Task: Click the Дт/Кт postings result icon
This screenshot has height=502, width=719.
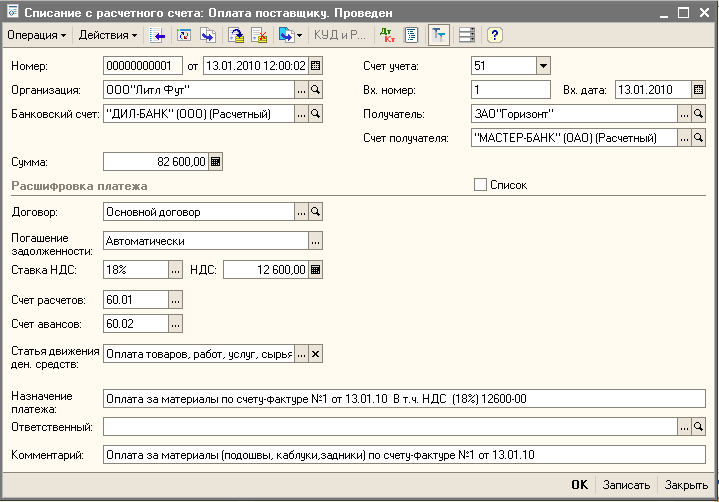Action: (387, 35)
